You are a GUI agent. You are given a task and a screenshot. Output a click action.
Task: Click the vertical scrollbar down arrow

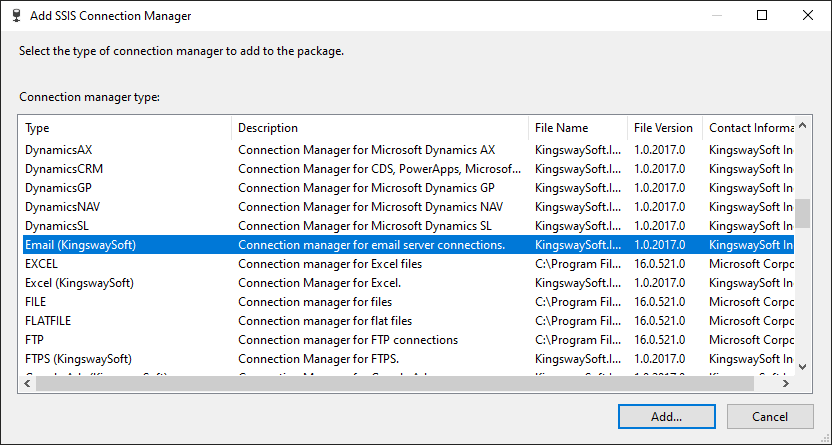coord(802,367)
